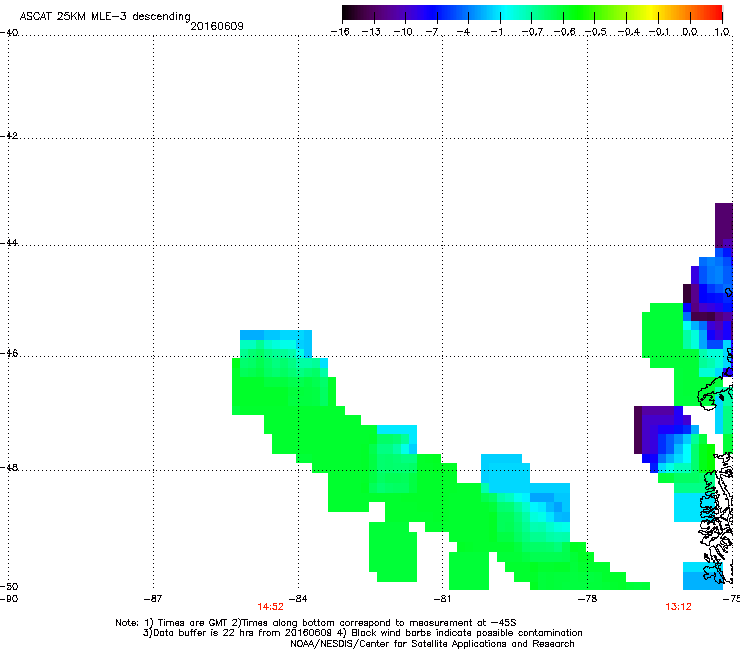Click the colorbar label -0.7
Screen dimensions: 740x650
pos(532,32)
